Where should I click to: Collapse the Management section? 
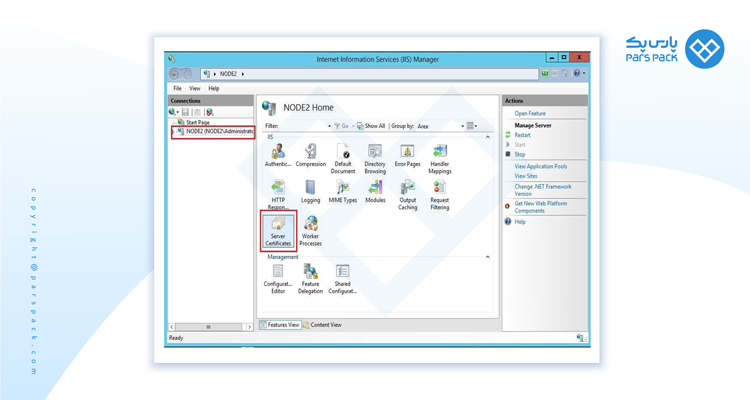click(x=487, y=257)
